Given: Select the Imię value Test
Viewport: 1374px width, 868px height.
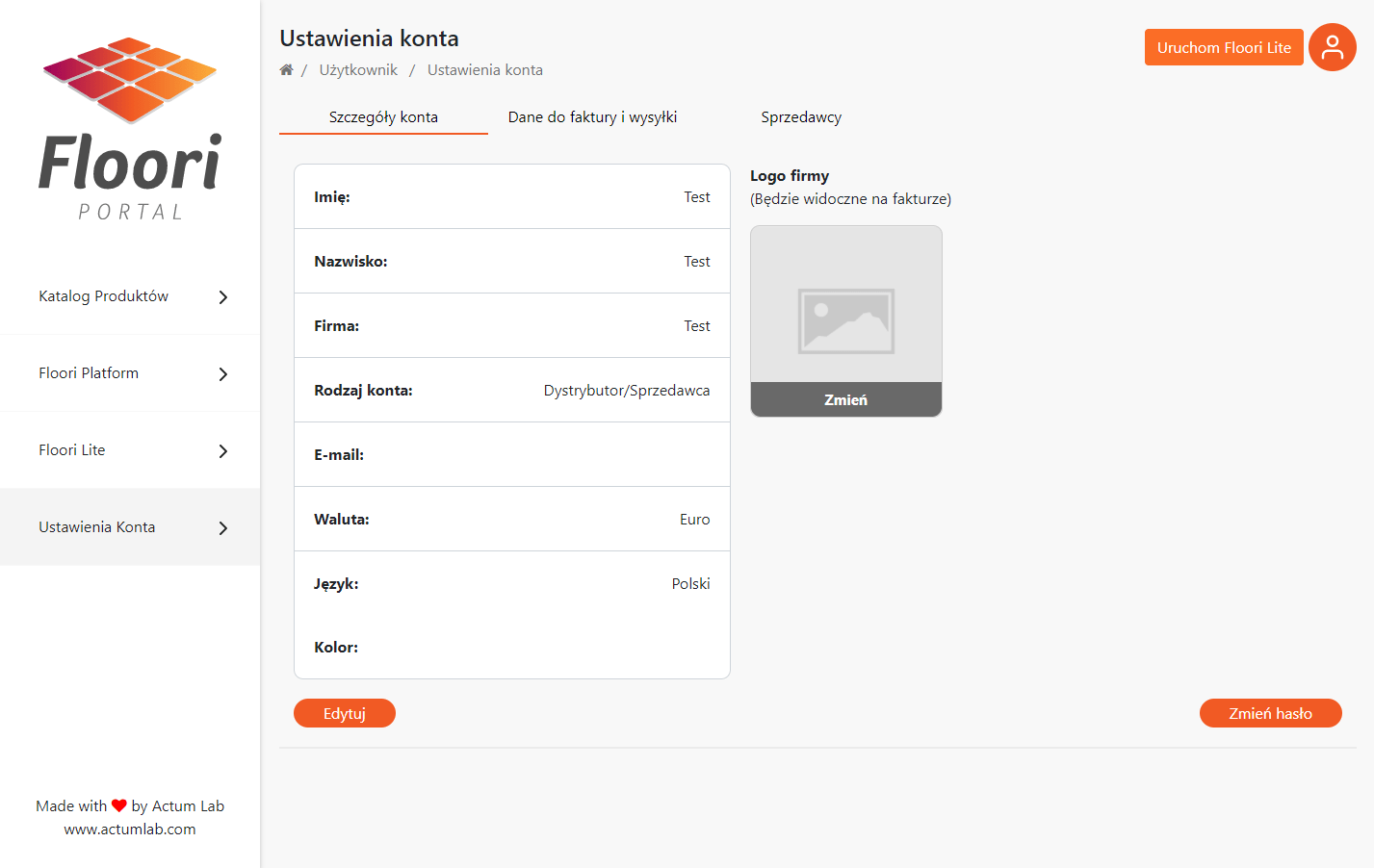Looking at the screenshot, I should click(697, 197).
